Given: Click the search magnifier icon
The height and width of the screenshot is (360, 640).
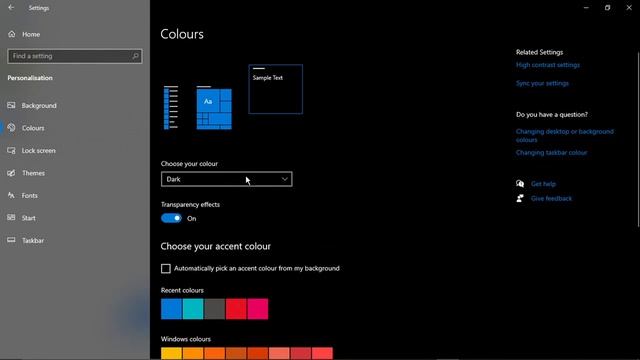Looking at the screenshot, I should coord(136,56).
